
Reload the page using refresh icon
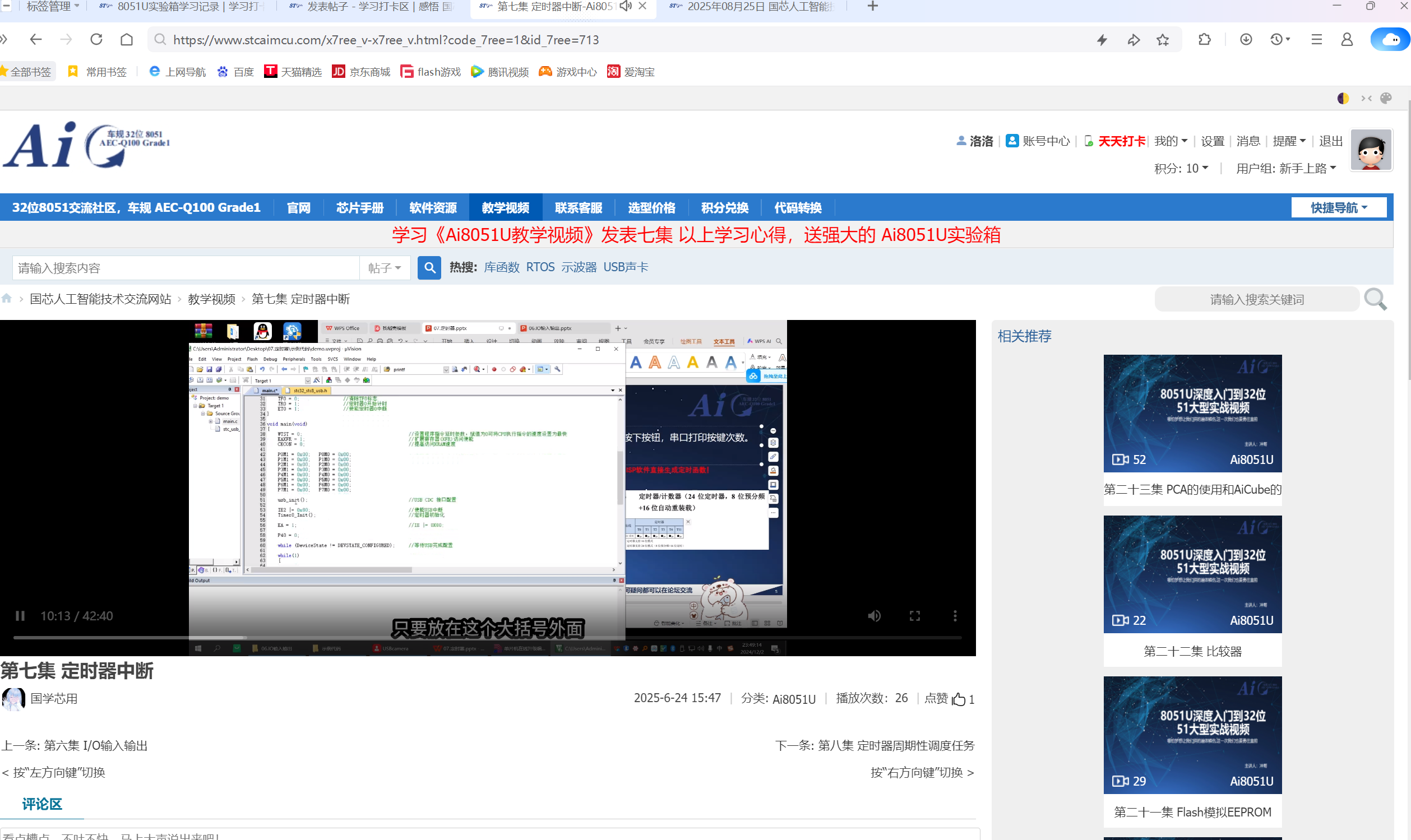coord(96,40)
